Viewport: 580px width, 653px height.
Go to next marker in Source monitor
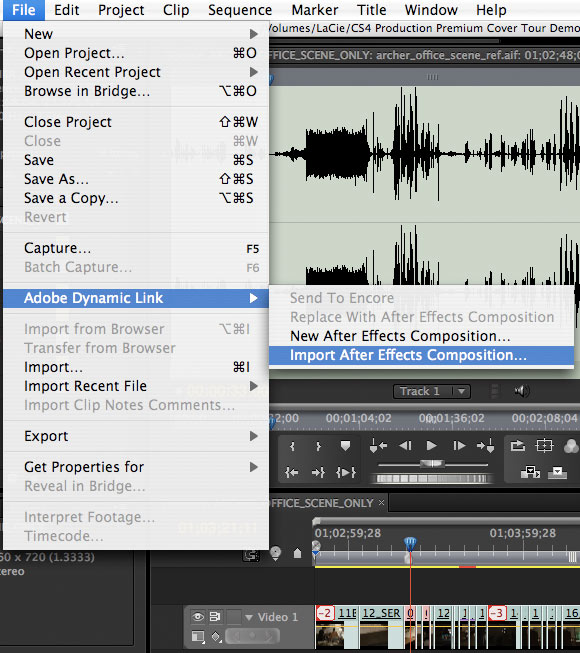point(485,446)
